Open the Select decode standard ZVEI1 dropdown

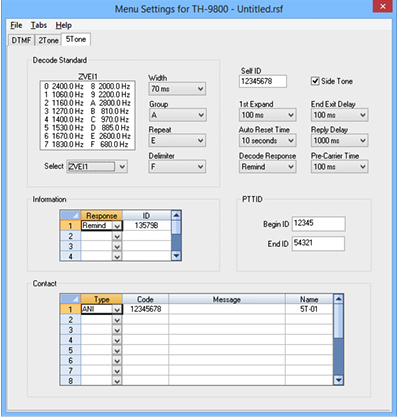[97, 166]
